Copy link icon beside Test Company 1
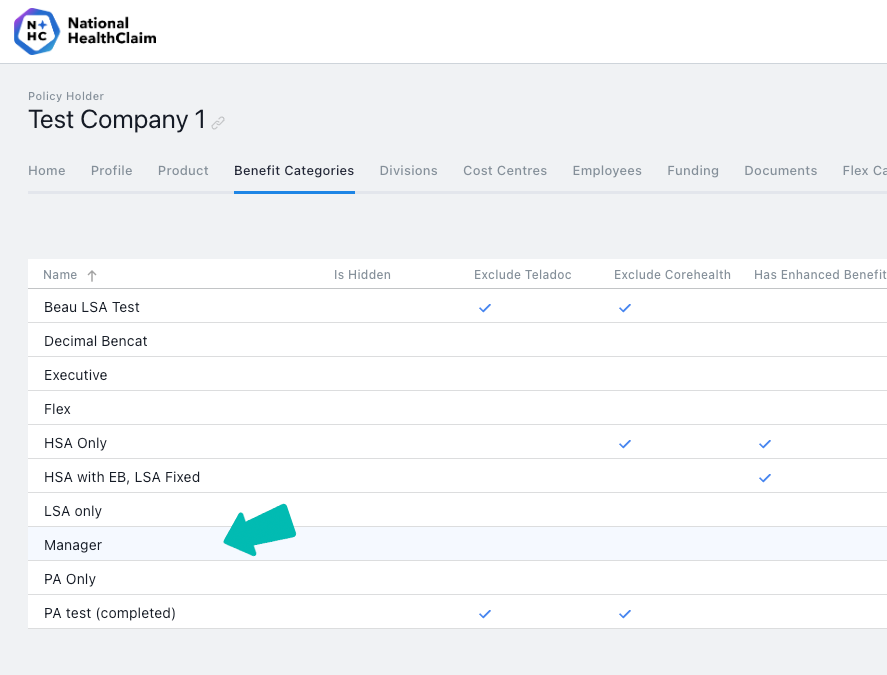The image size is (887, 675). (x=218, y=123)
